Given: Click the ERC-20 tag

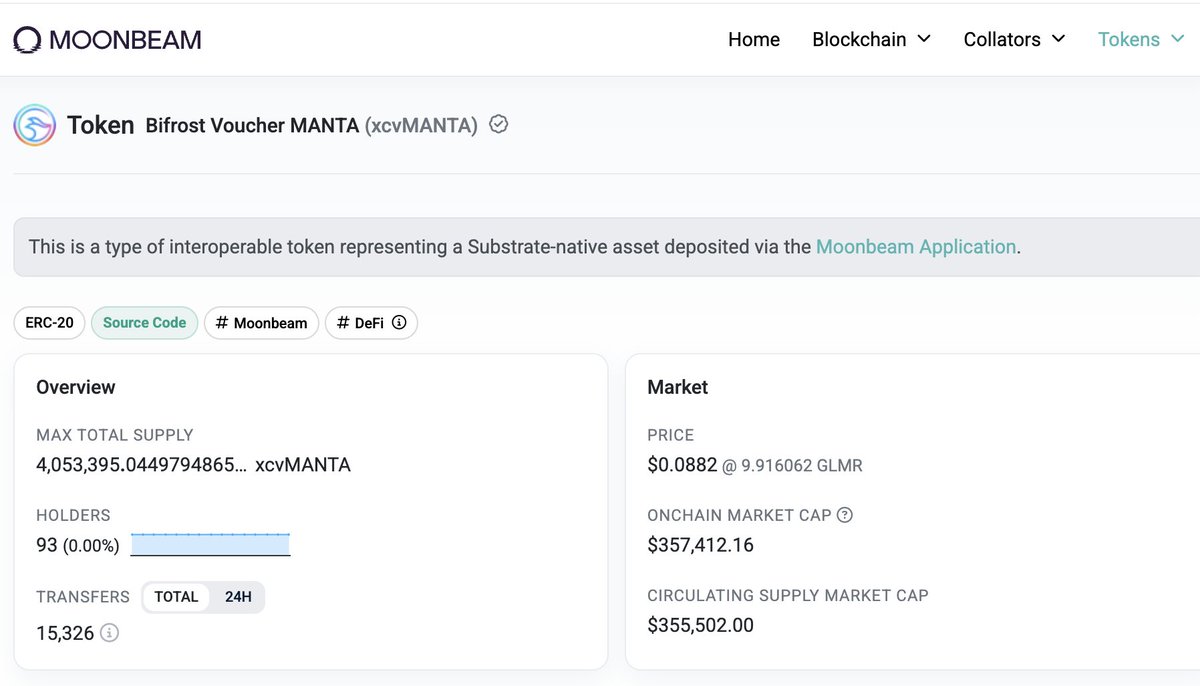Looking at the screenshot, I should [50, 323].
